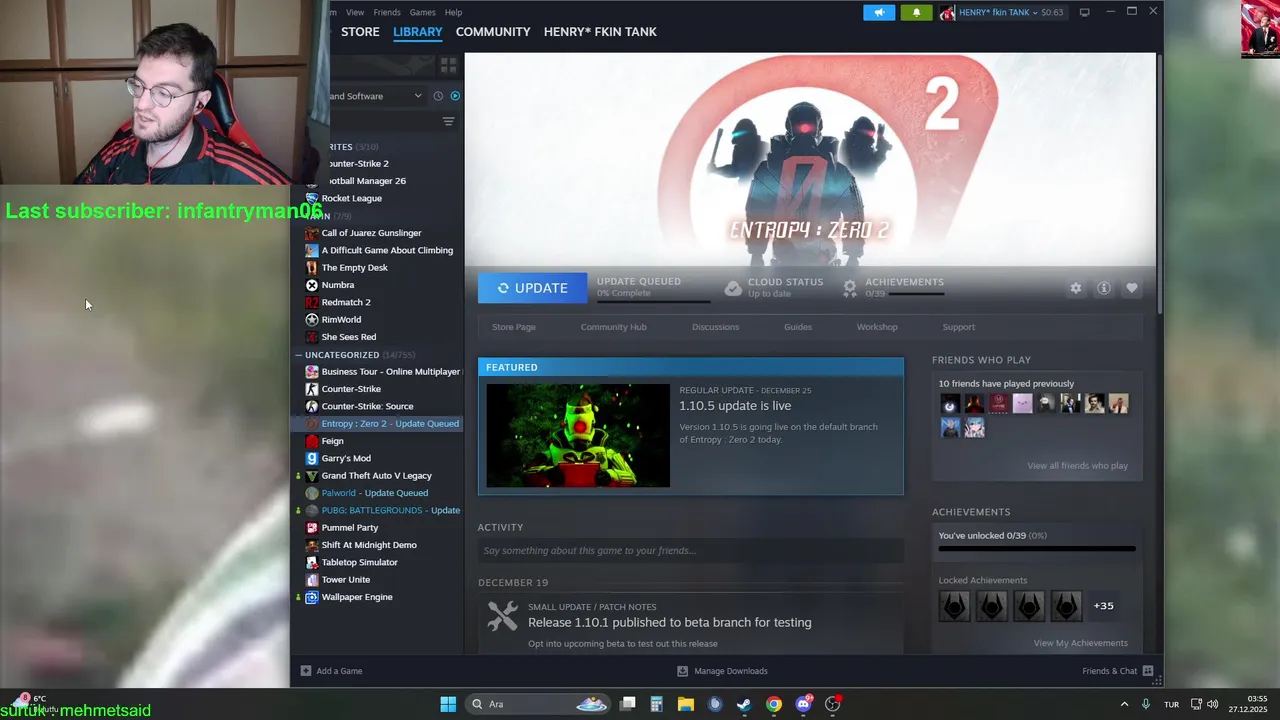Click the update queued progress bar
The image size is (1280, 720).
click(653, 300)
